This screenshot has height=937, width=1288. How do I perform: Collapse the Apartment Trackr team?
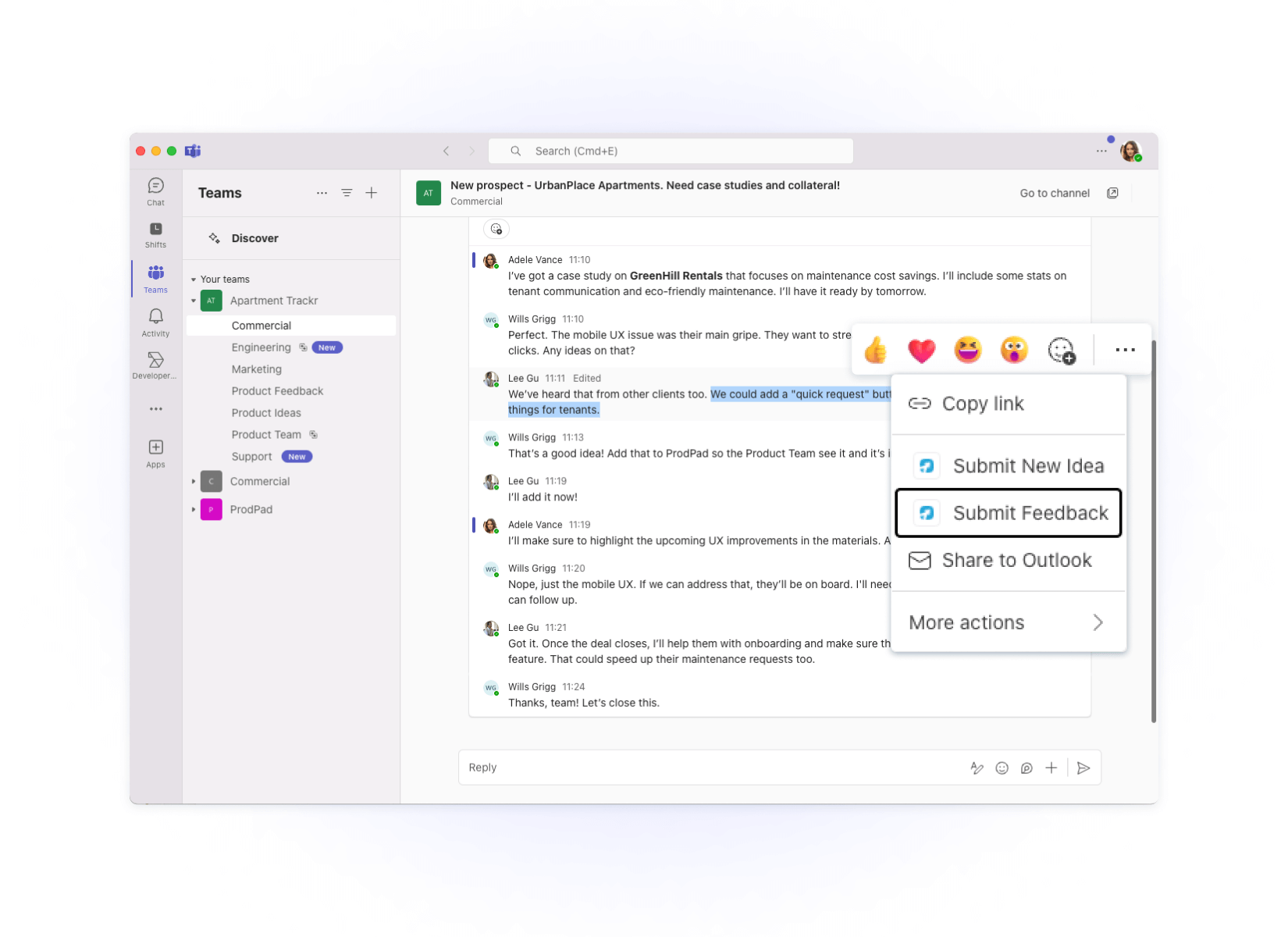point(194,301)
